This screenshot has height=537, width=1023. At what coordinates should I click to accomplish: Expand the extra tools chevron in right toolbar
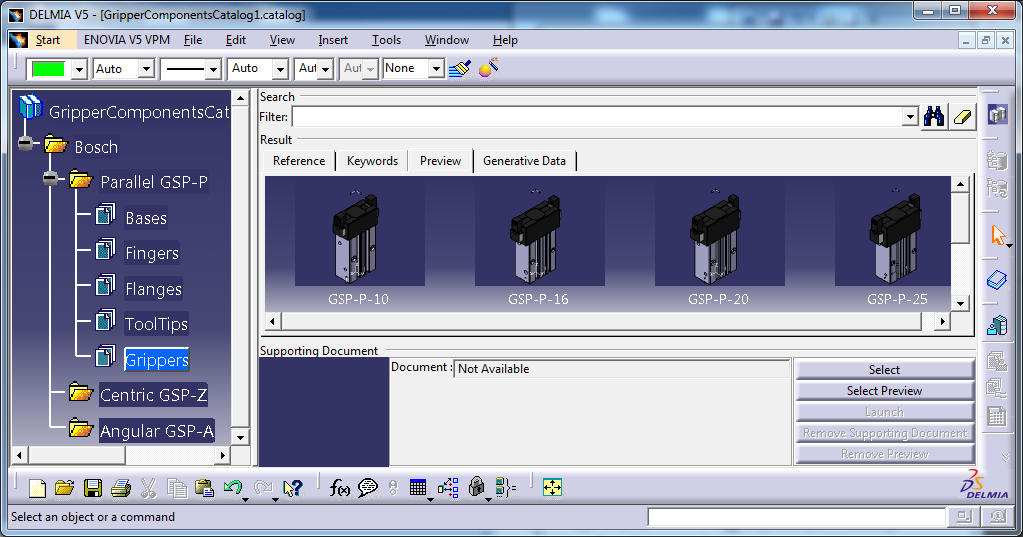tap(1005, 457)
